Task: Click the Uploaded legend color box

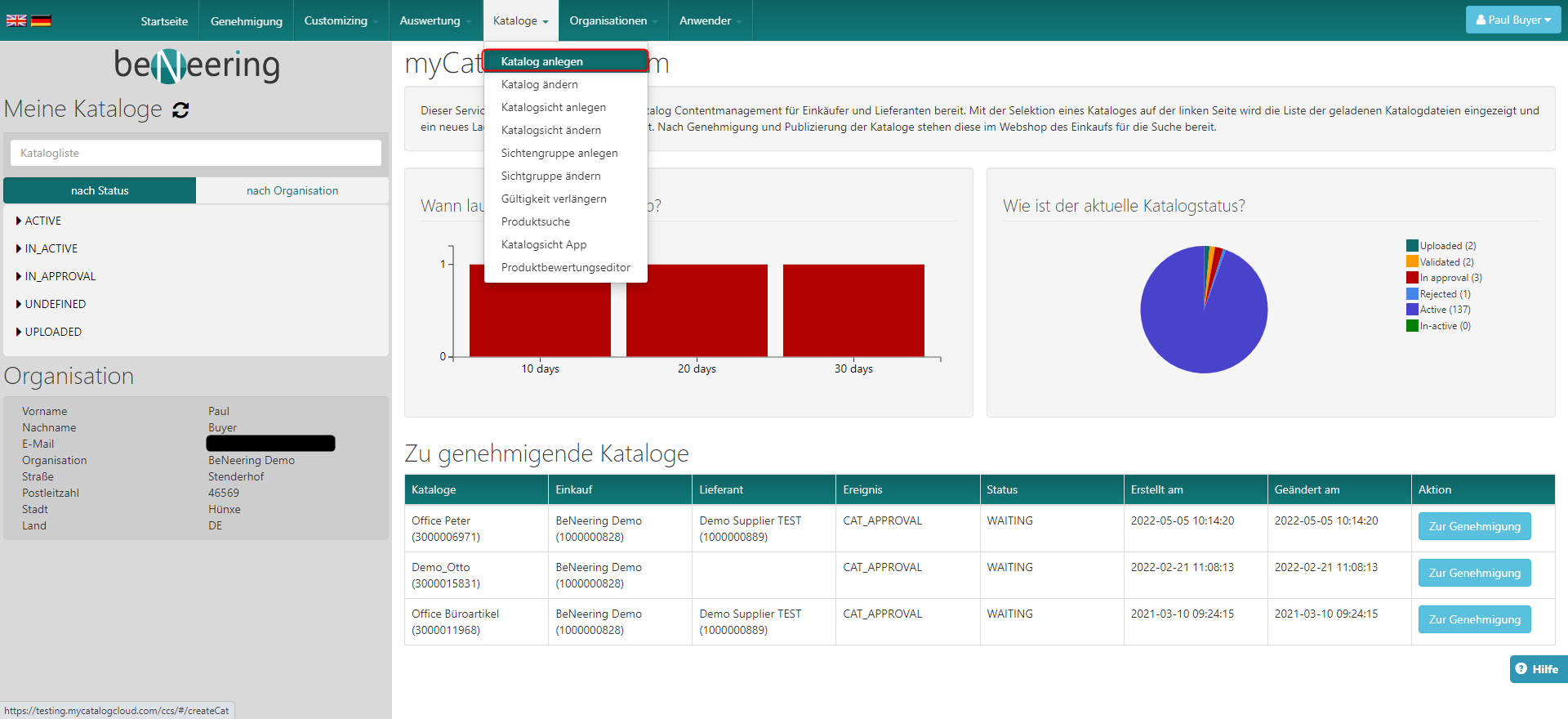Action: [1412, 246]
